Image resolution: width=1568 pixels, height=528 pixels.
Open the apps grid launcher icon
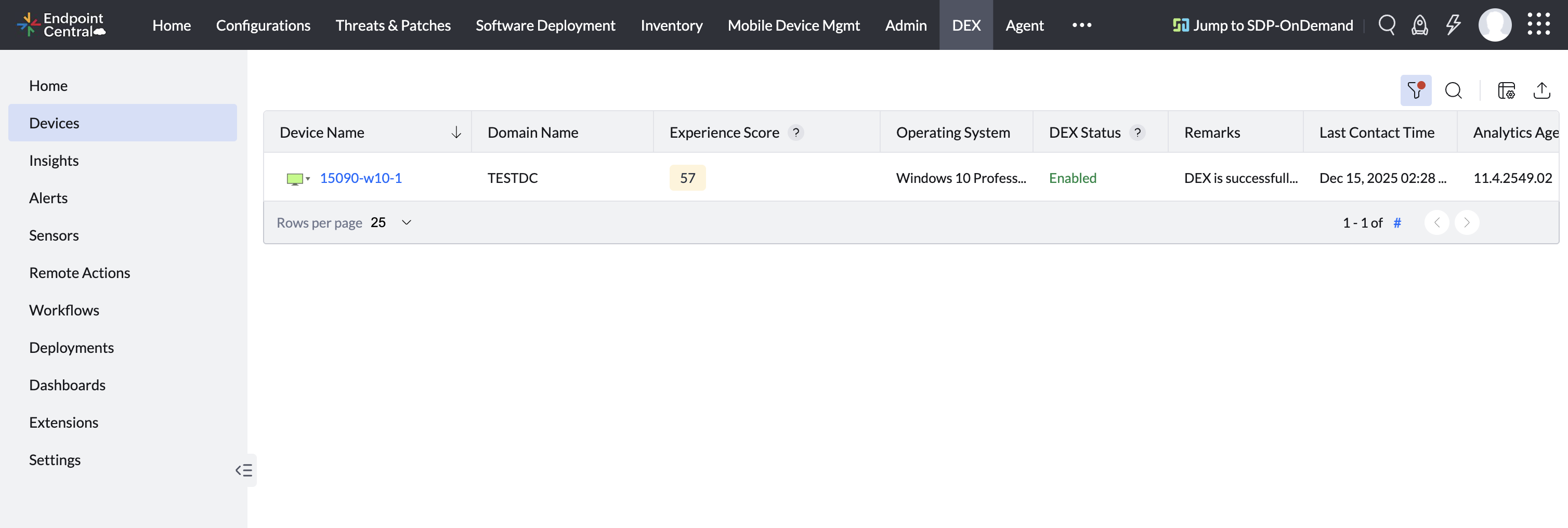pos(1538,25)
